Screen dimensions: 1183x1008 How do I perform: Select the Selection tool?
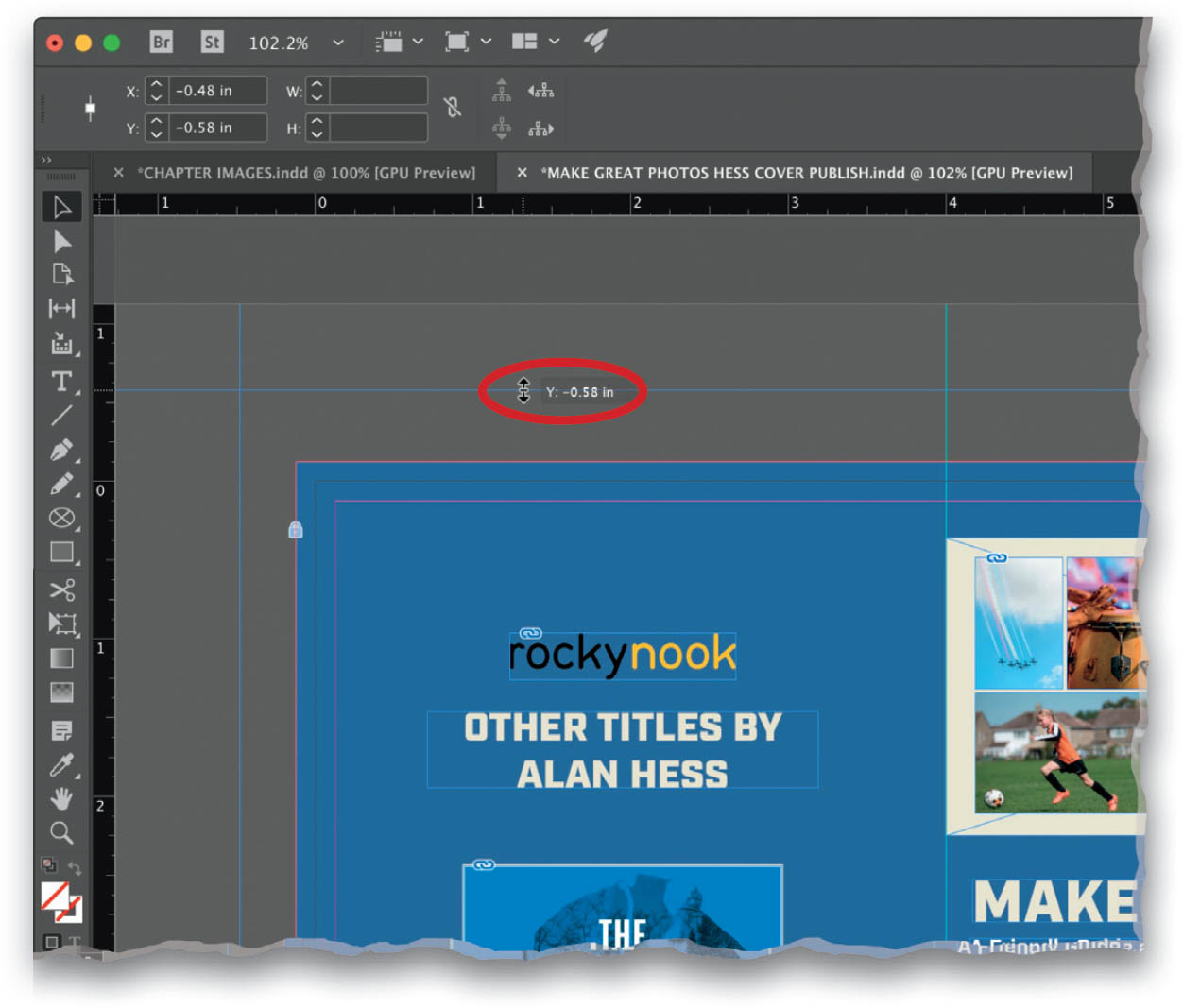[x=61, y=207]
